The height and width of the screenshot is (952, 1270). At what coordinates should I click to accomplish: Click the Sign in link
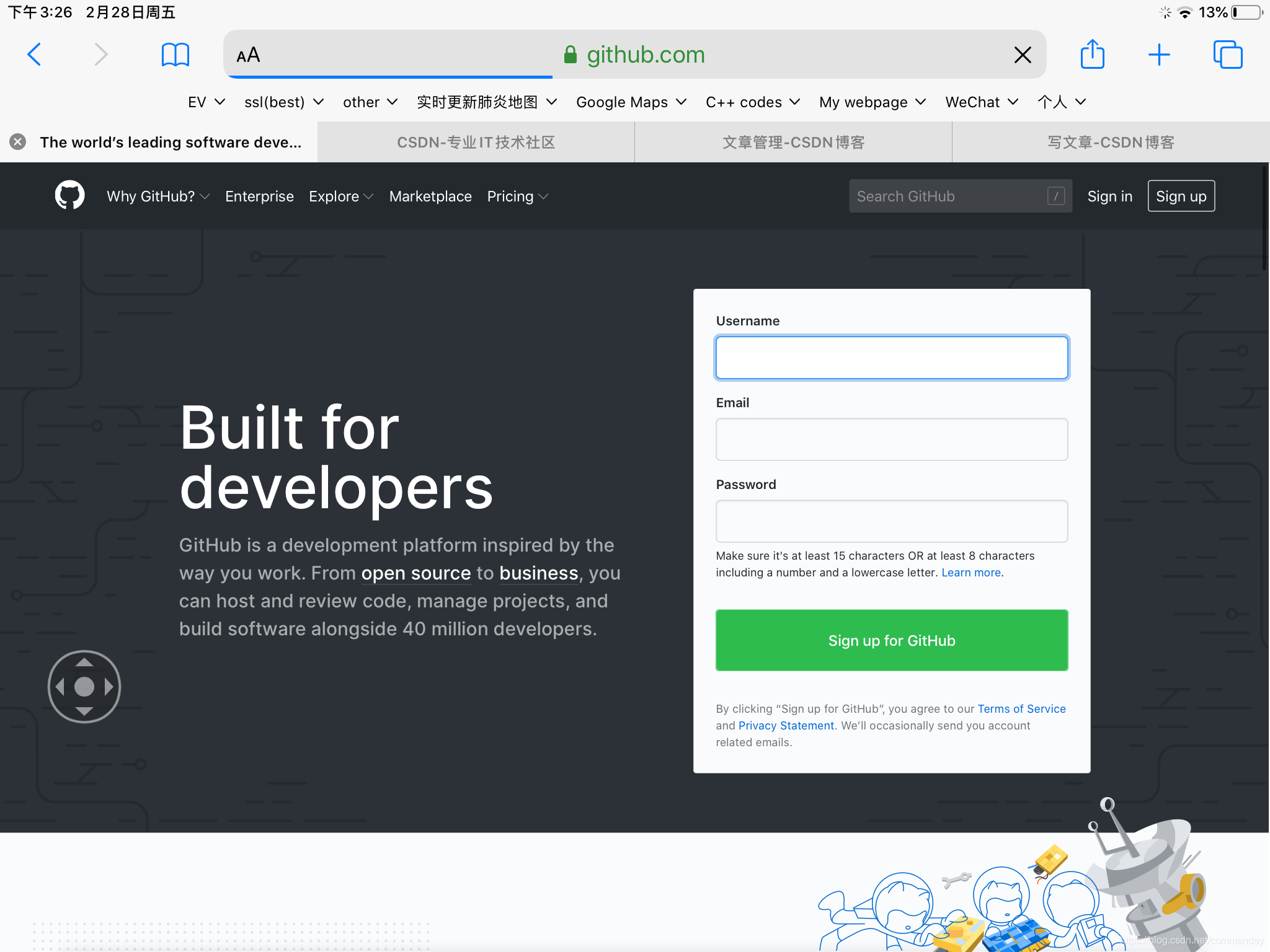[x=1110, y=196]
